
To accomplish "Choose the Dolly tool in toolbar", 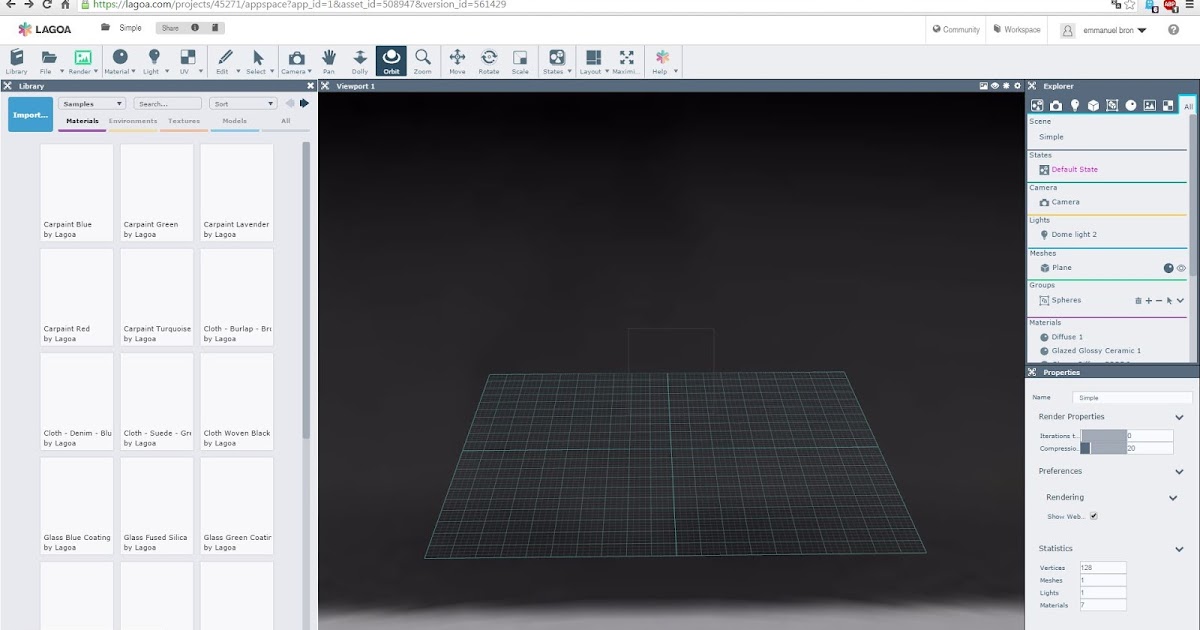I will coord(360,61).
